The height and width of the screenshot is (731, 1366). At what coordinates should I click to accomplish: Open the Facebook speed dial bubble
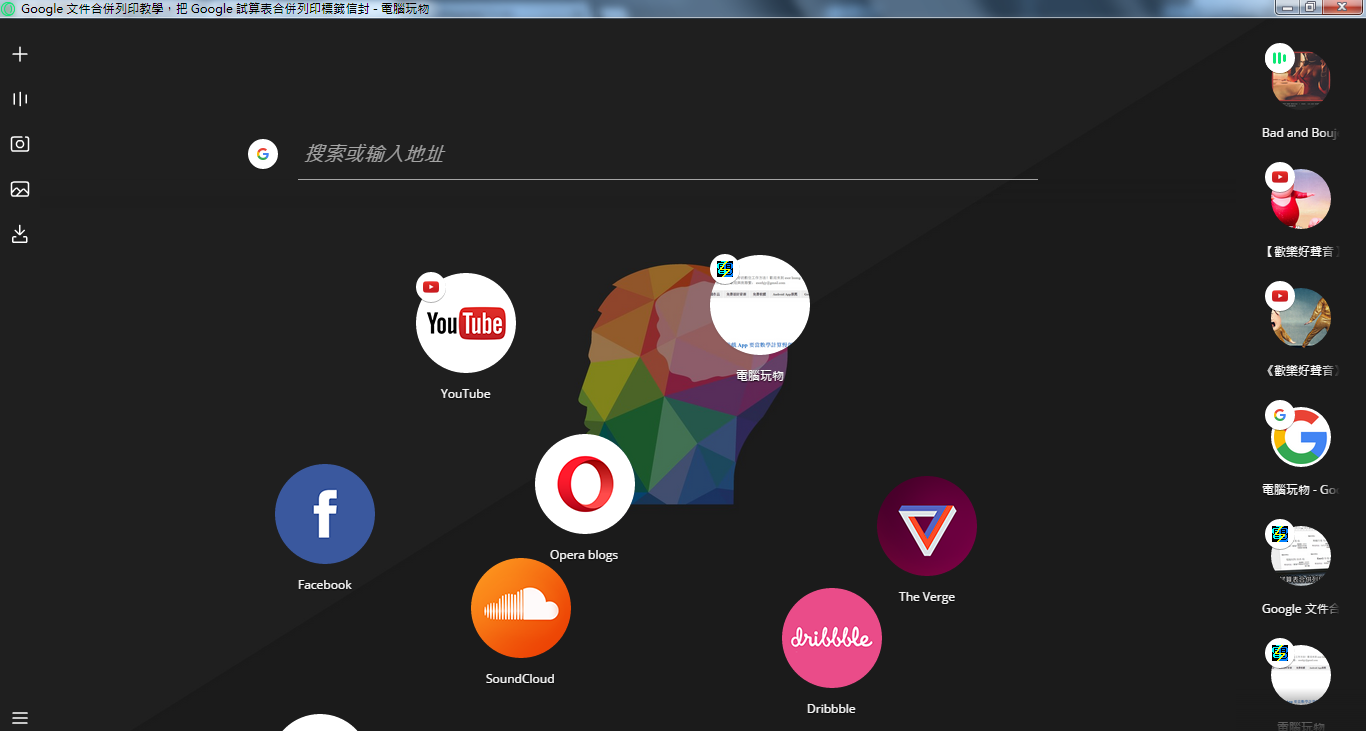pyautogui.click(x=325, y=514)
